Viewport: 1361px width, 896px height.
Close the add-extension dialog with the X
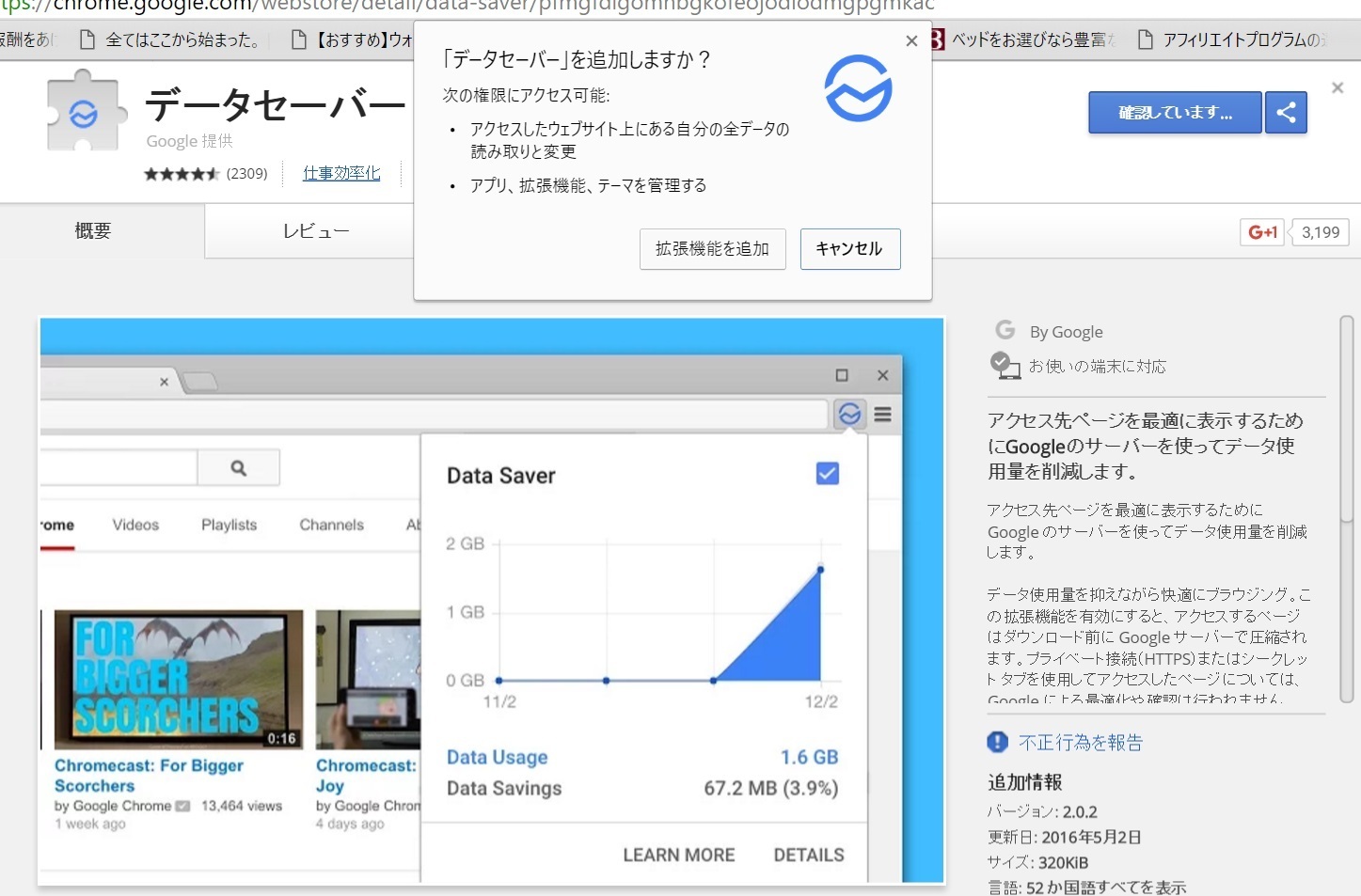(x=911, y=41)
